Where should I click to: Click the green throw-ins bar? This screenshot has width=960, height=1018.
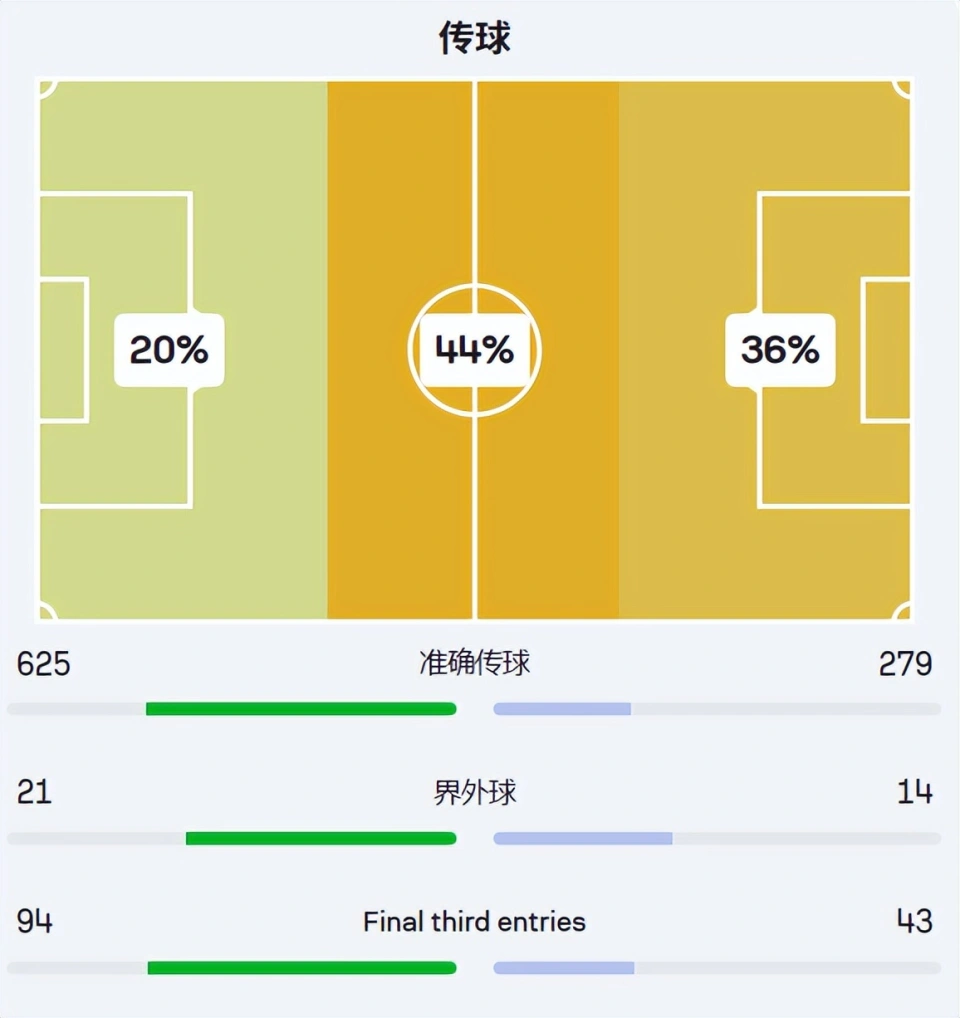(x=321, y=838)
